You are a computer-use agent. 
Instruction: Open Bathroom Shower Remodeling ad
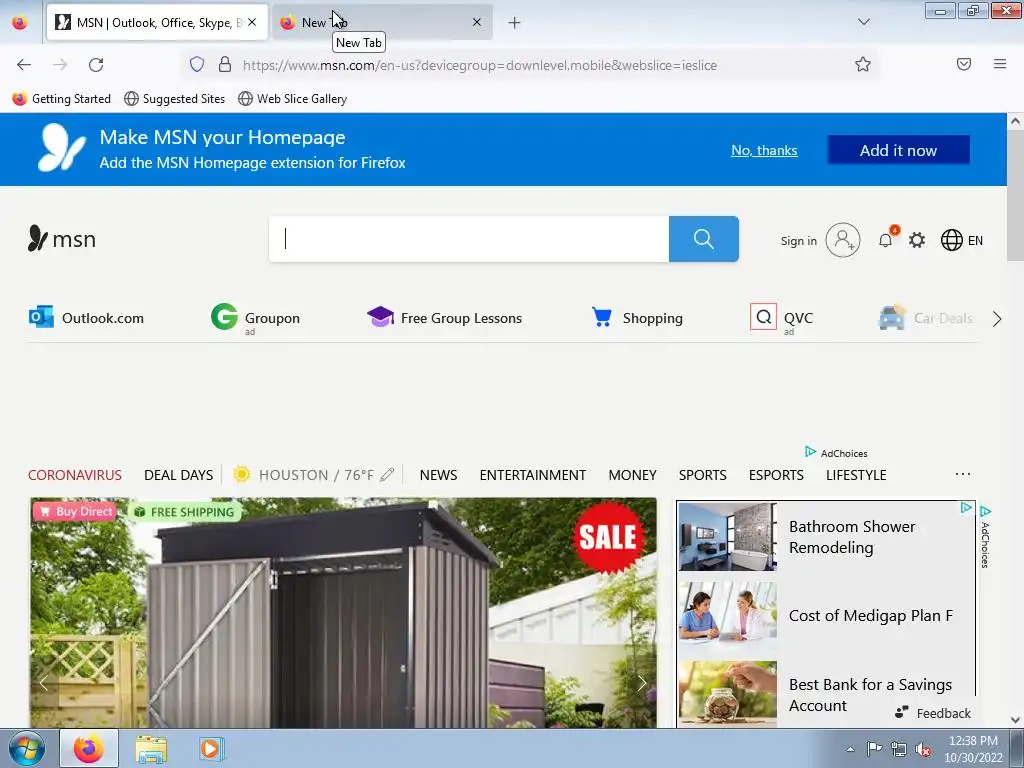click(x=826, y=537)
